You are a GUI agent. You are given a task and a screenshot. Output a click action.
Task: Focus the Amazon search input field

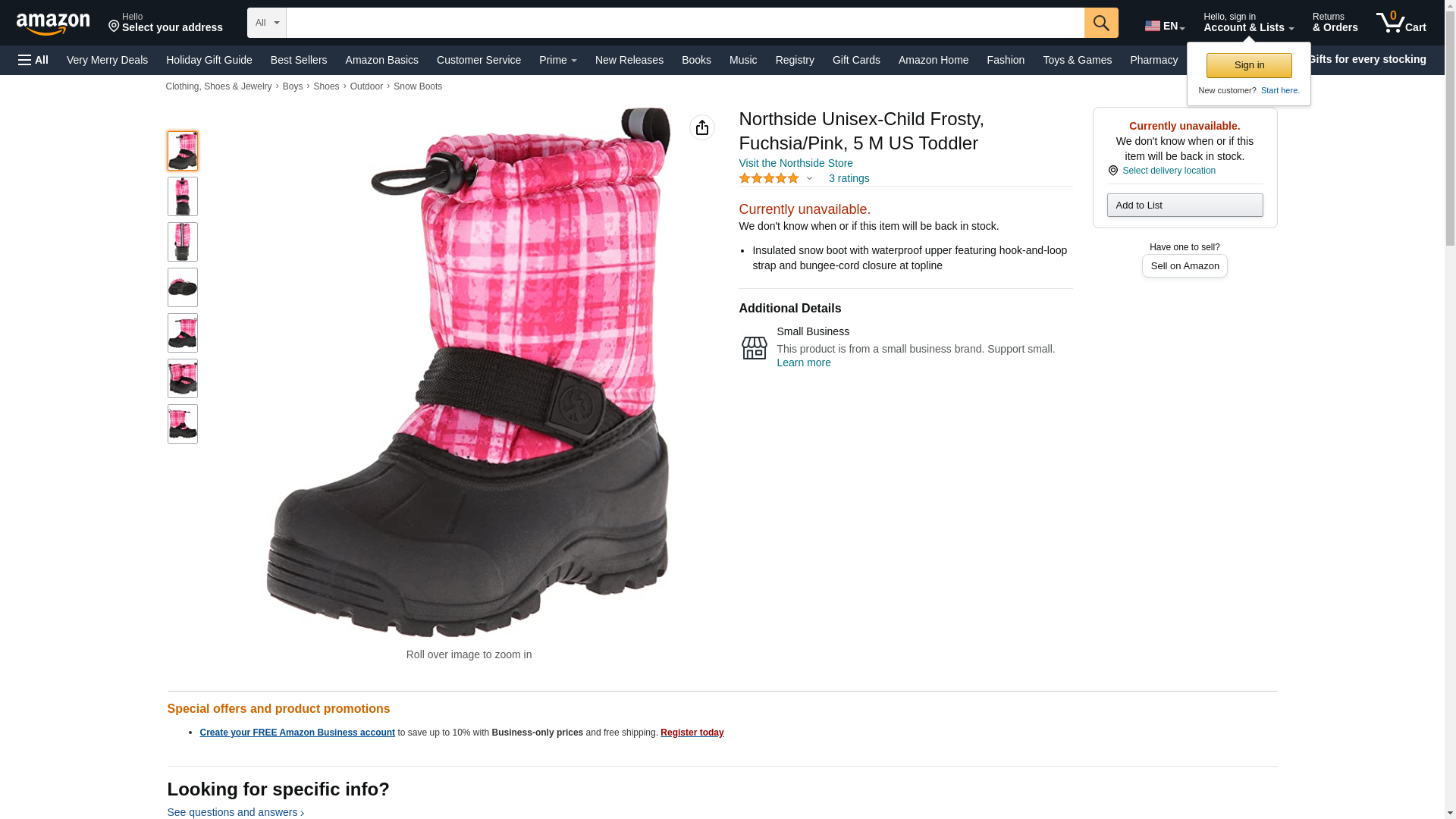pos(685,23)
